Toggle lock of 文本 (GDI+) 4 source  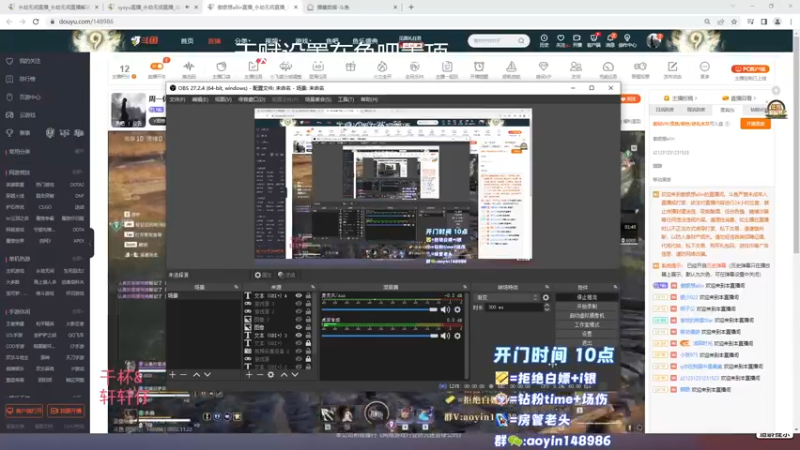[x=308, y=295]
